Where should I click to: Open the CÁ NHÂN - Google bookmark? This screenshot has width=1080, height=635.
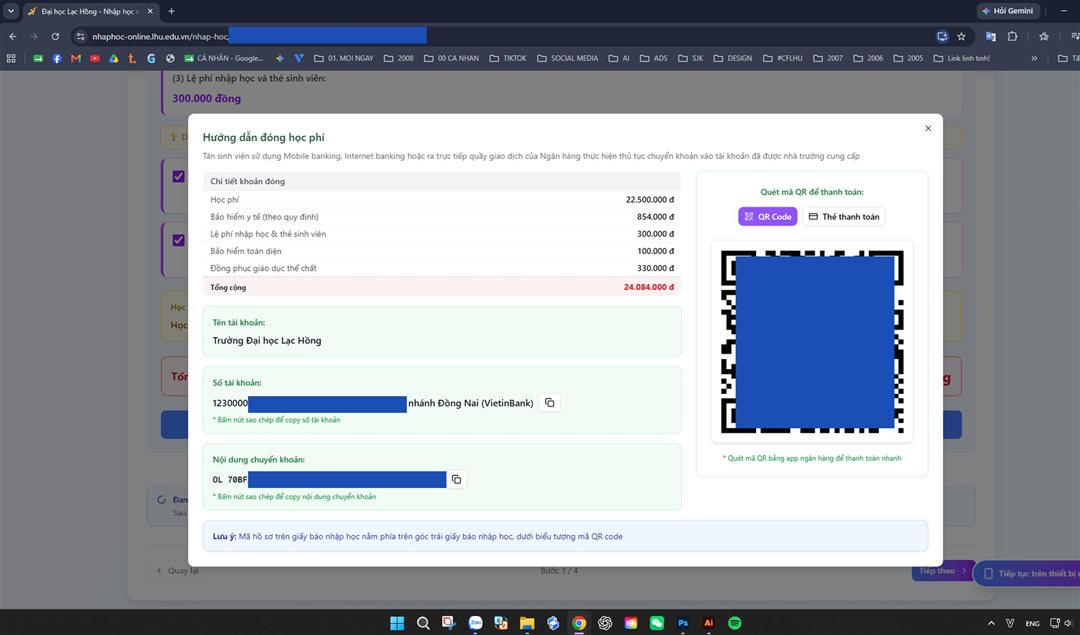pos(223,59)
